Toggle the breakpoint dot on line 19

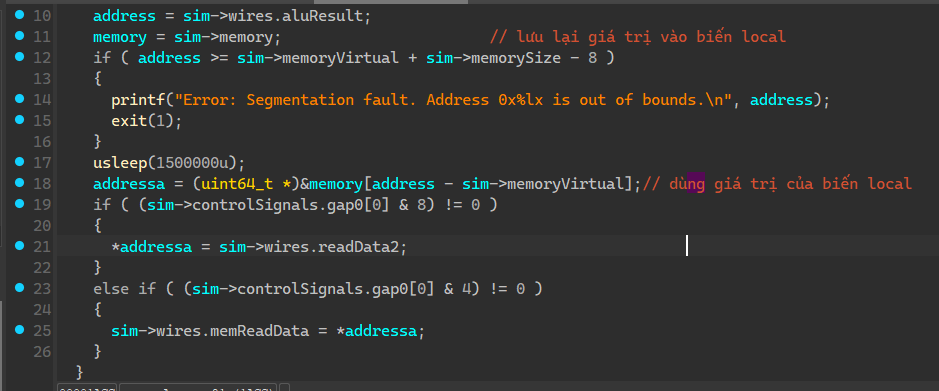pos(20,204)
